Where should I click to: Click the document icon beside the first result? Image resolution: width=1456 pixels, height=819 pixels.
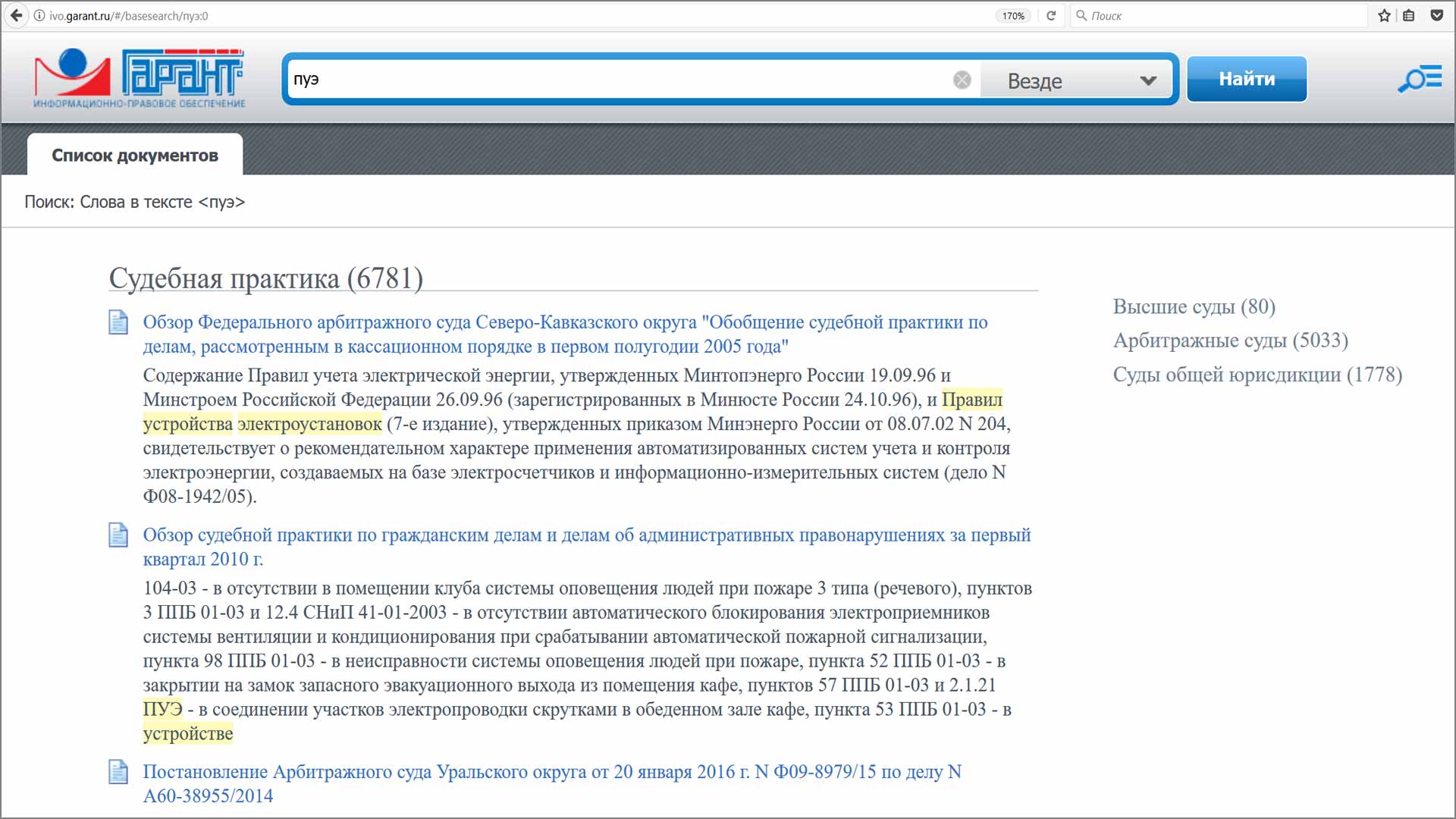click(118, 322)
